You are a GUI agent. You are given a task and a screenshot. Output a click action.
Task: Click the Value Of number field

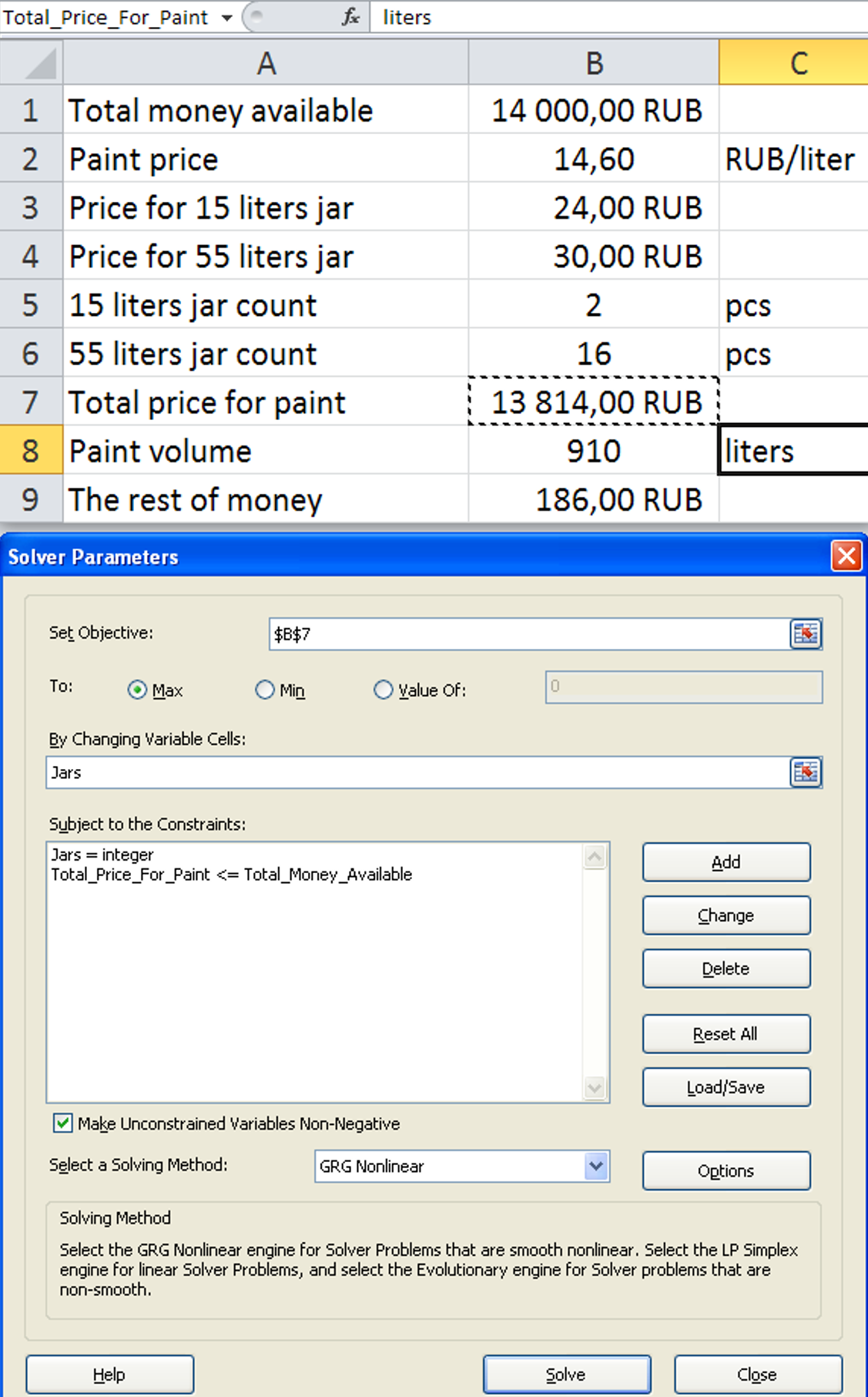(684, 687)
